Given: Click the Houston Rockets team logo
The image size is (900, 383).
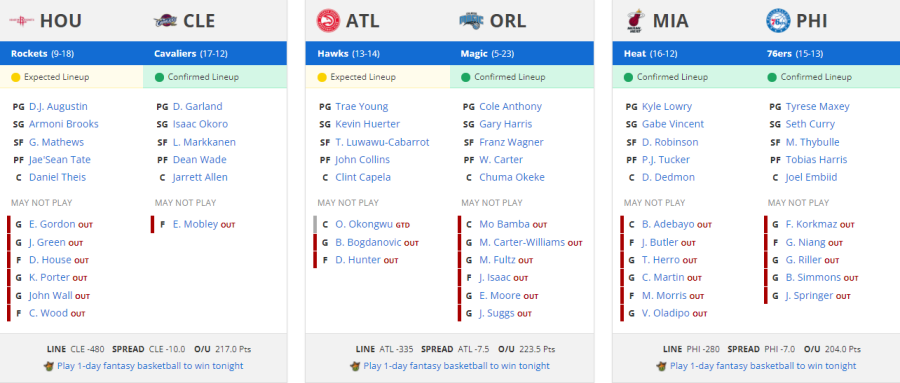Looking at the screenshot, I should coord(21,21).
